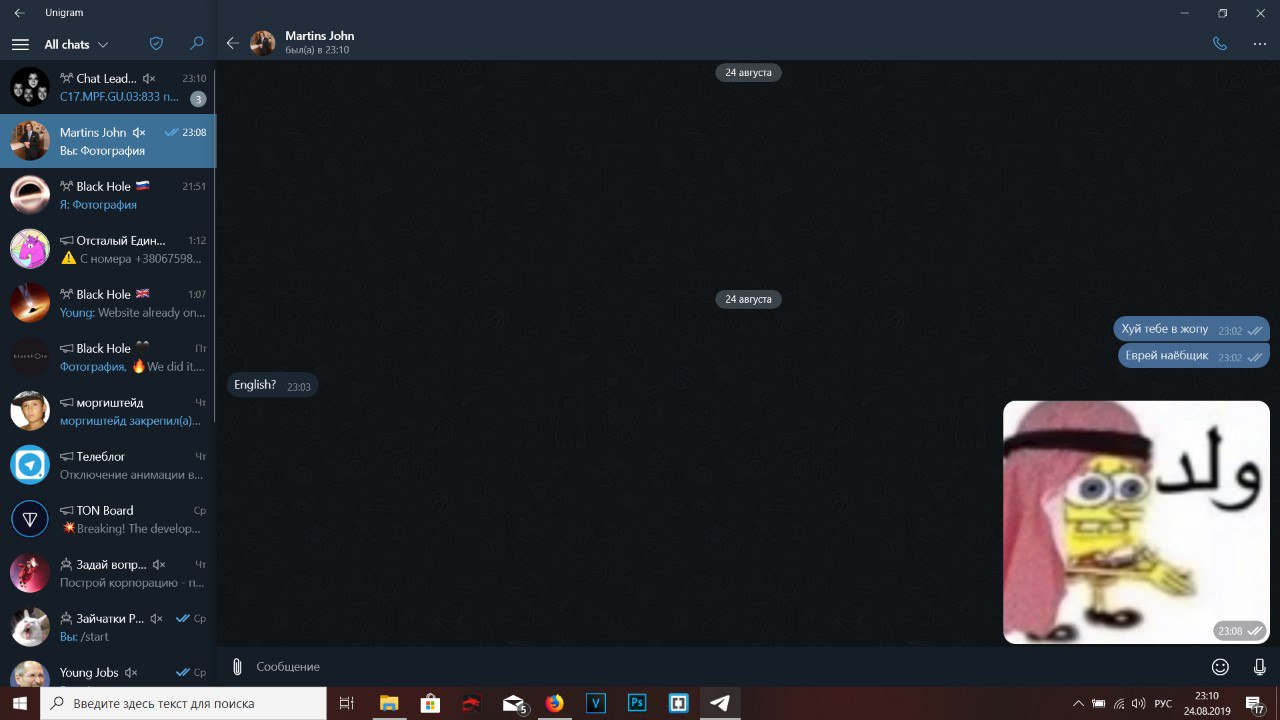Viewport: 1280px width, 720px height.
Task: Select the 'Хуй тебе в жопу' message bubble
Action: coord(1191,329)
